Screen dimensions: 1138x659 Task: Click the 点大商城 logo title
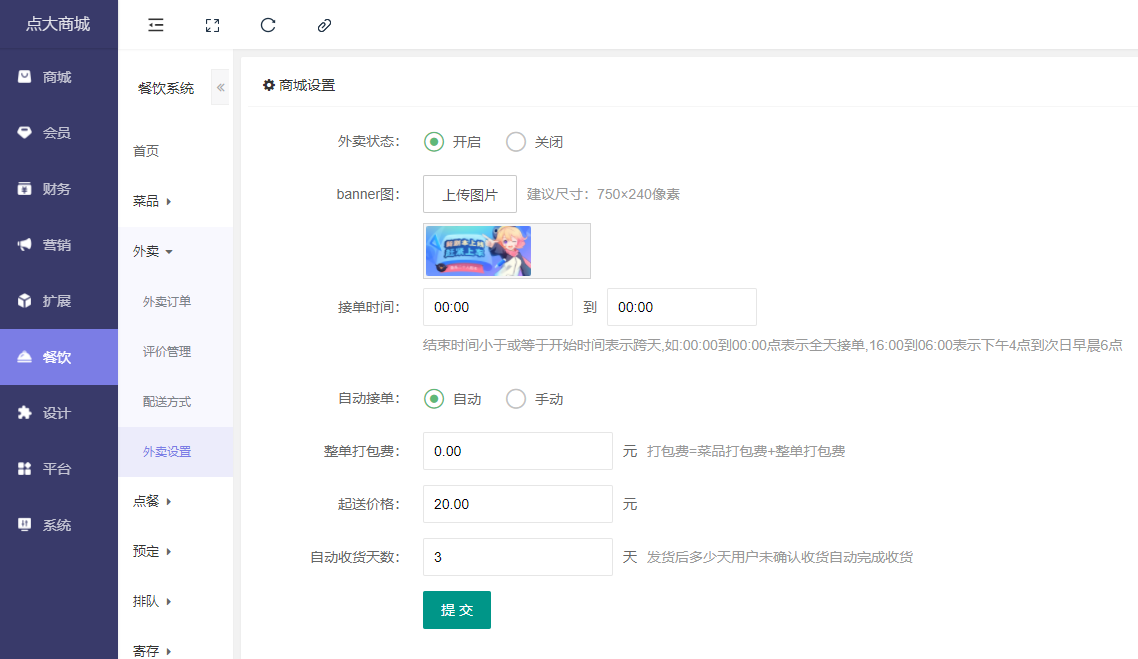tap(58, 24)
